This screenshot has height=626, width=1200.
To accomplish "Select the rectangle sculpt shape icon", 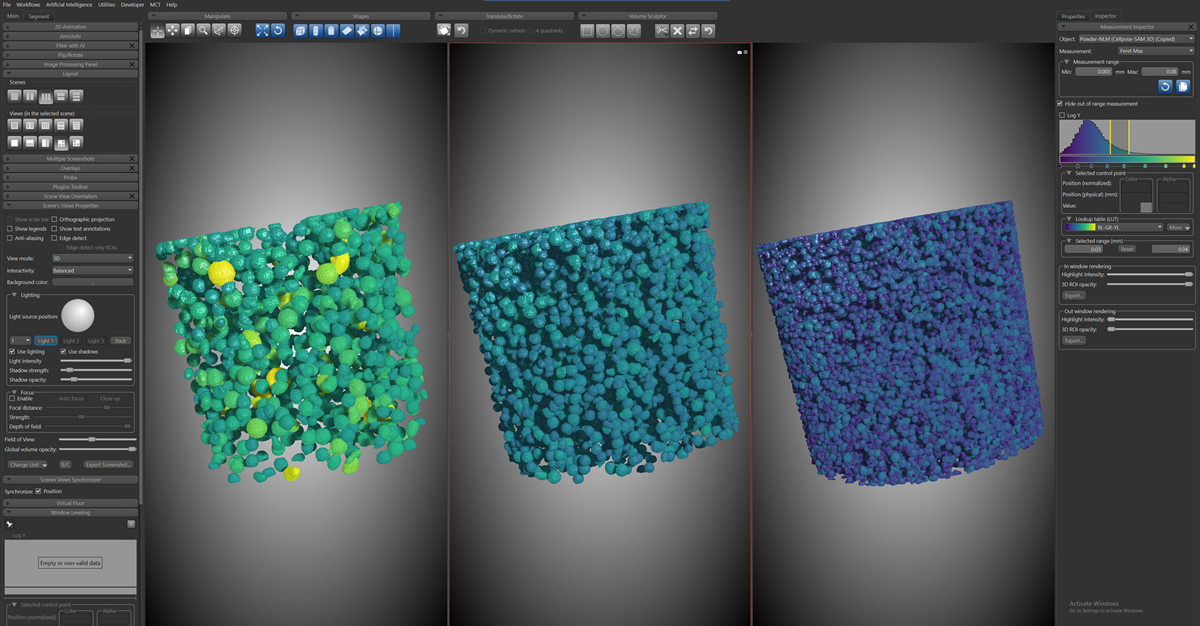I will (588, 31).
